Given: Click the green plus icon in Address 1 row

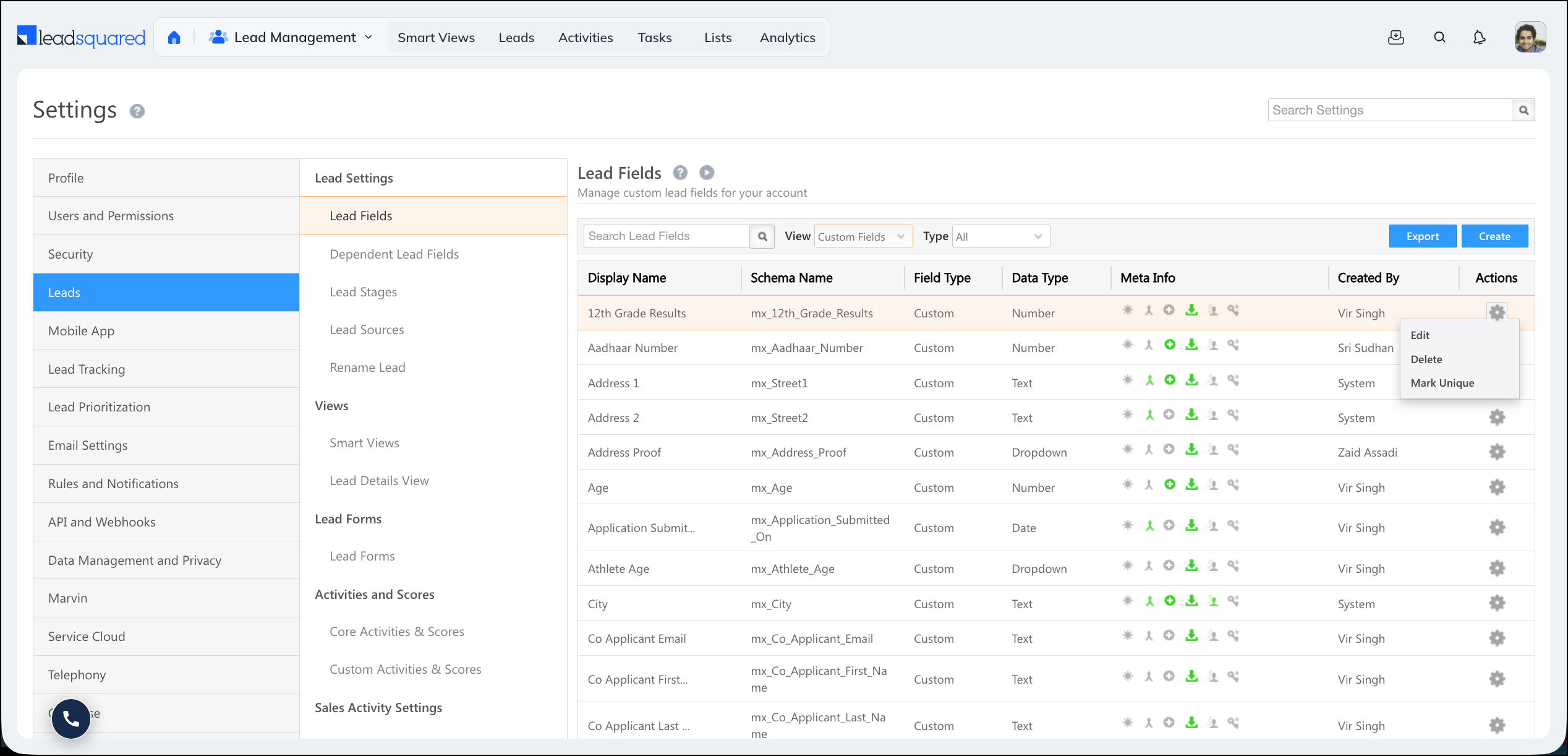Looking at the screenshot, I should click(1170, 380).
